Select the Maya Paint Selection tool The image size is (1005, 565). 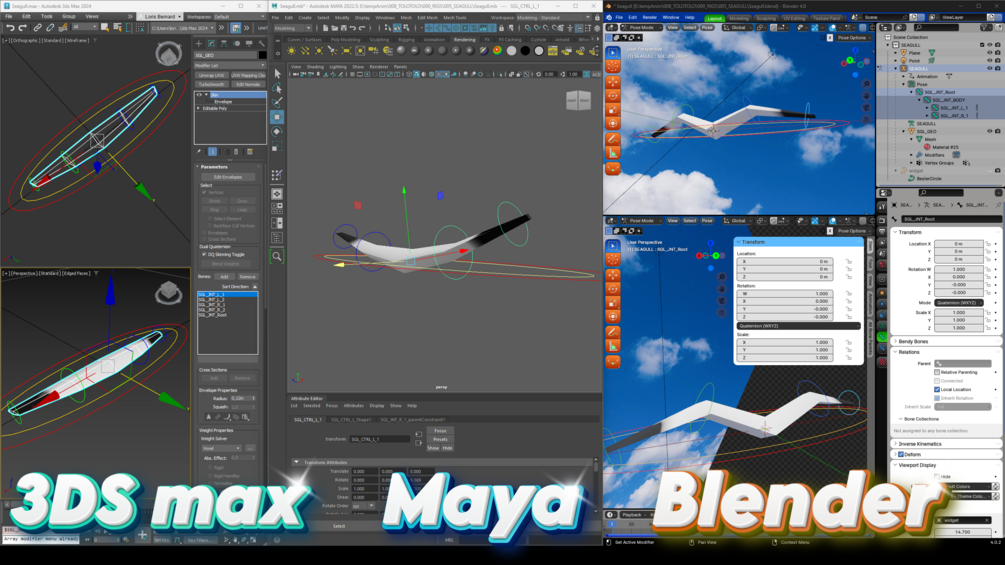(x=277, y=102)
